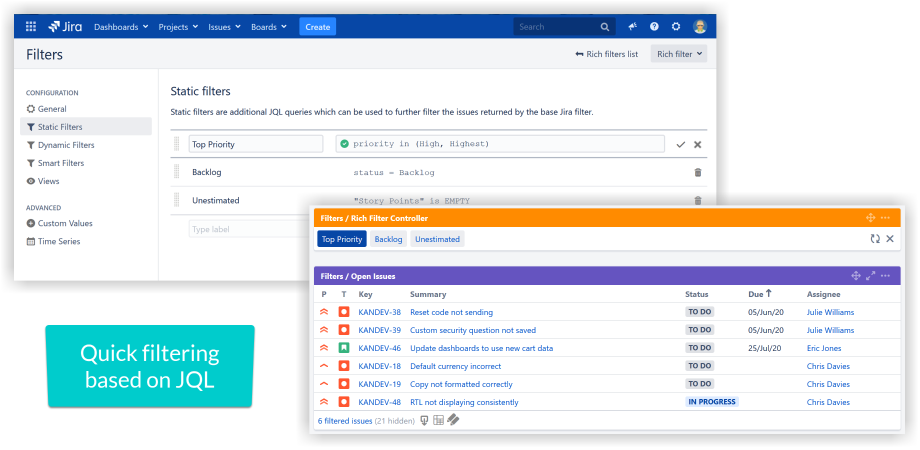This screenshot has height=450, width=920.
Task: Open the Rich filter dropdown
Action: pyautogui.click(x=679, y=54)
